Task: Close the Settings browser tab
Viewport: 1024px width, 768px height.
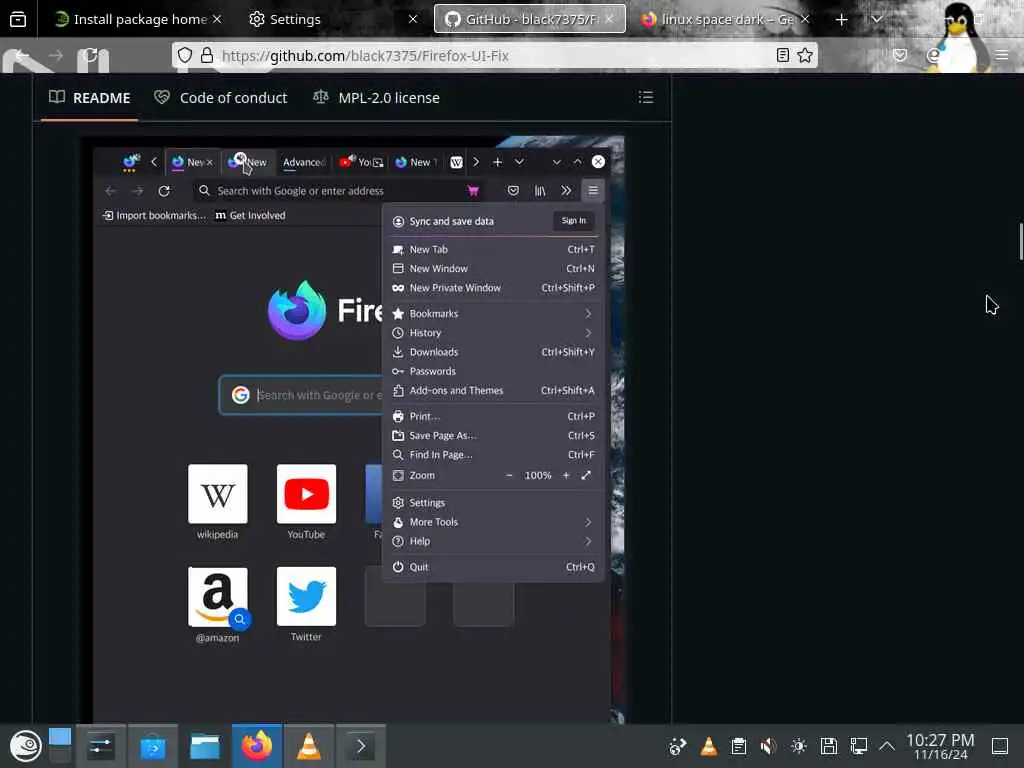Action: coord(413,19)
